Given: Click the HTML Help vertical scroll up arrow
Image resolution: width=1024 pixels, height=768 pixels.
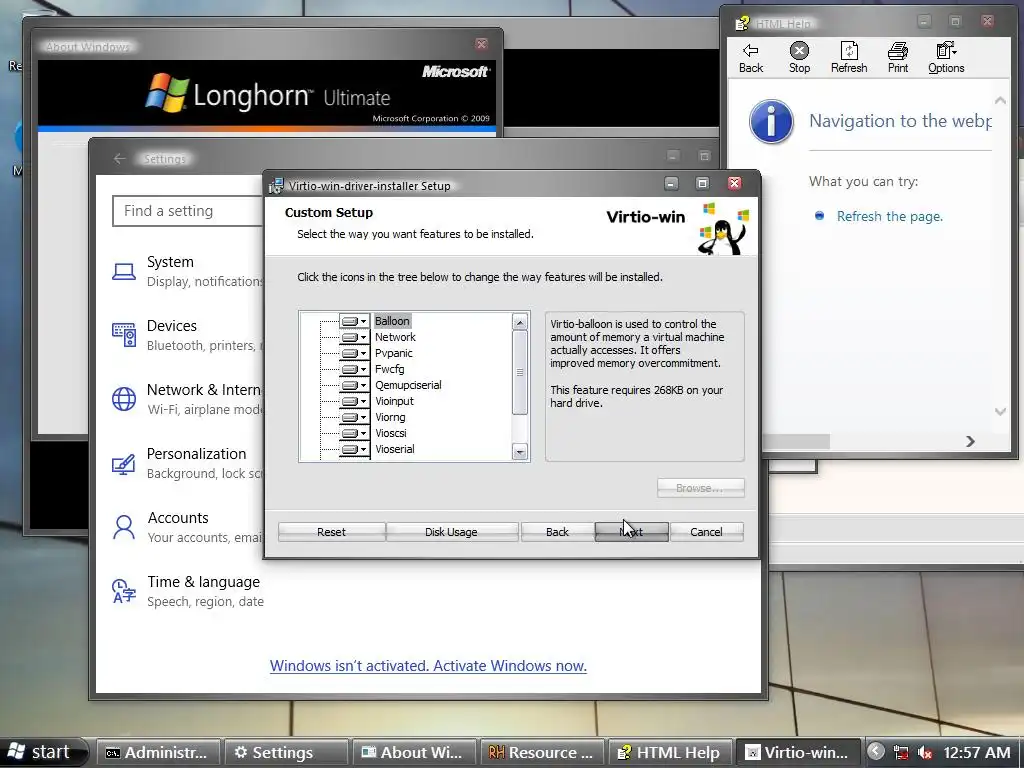Looking at the screenshot, I should point(1000,101).
